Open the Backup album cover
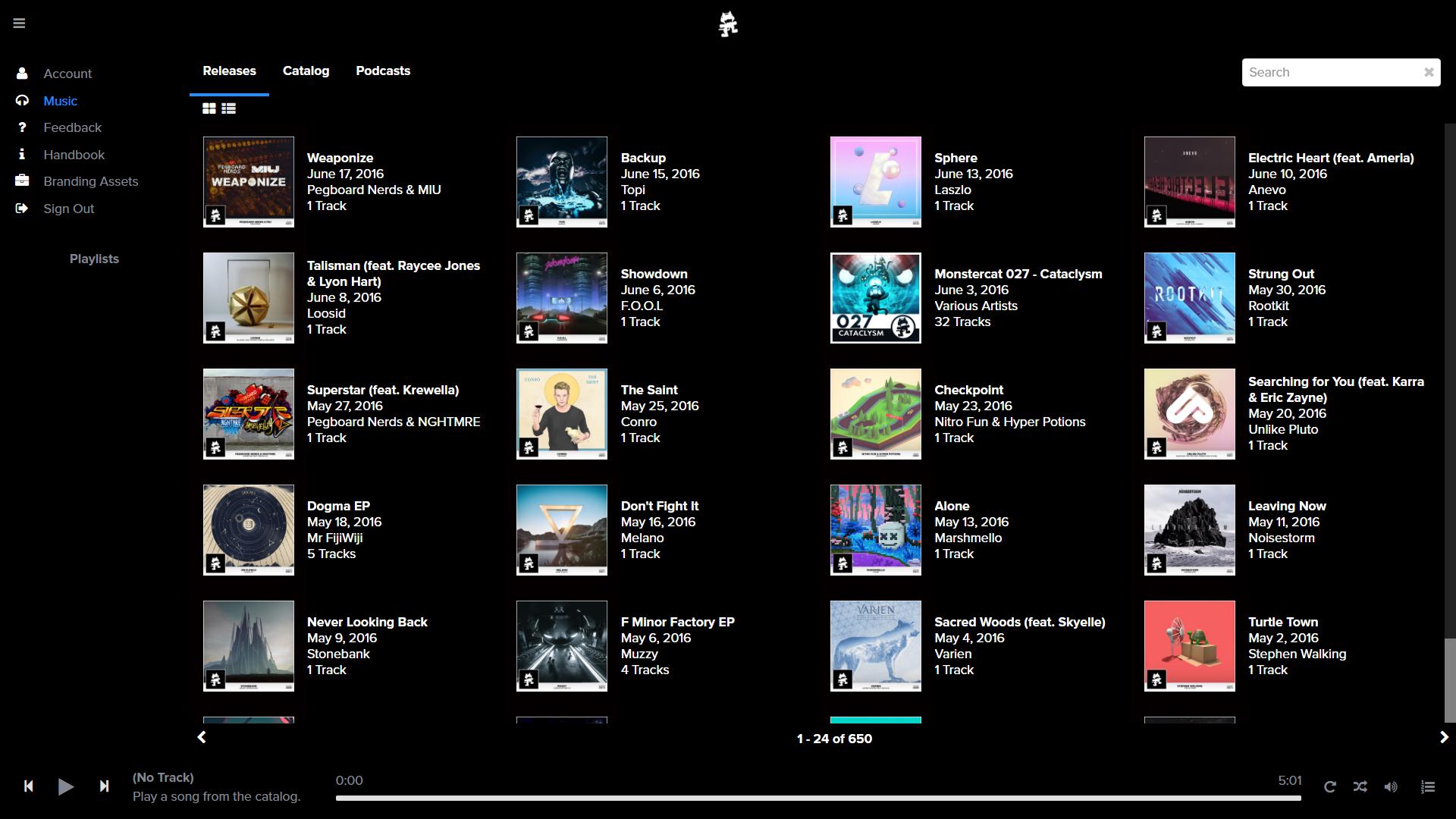This screenshot has height=819, width=1456. pyautogui.click(x=562, y=182)
